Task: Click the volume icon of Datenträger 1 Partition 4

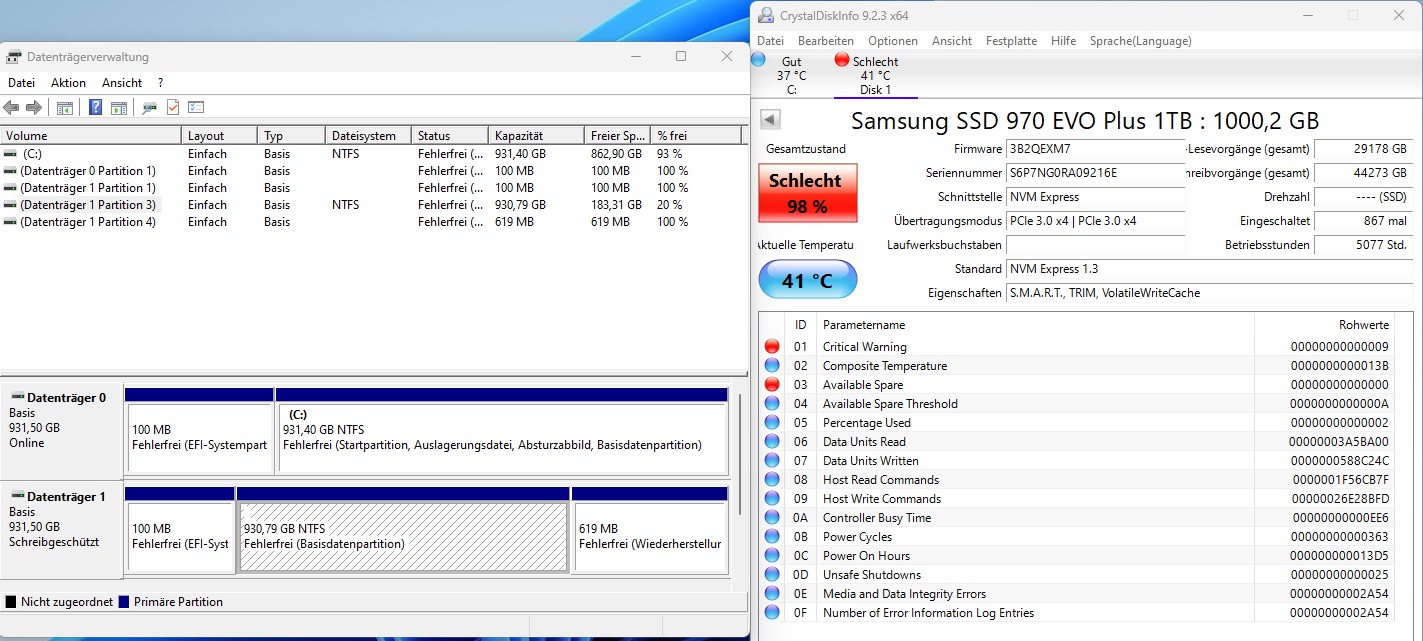Action: click(x=10, y=222)
